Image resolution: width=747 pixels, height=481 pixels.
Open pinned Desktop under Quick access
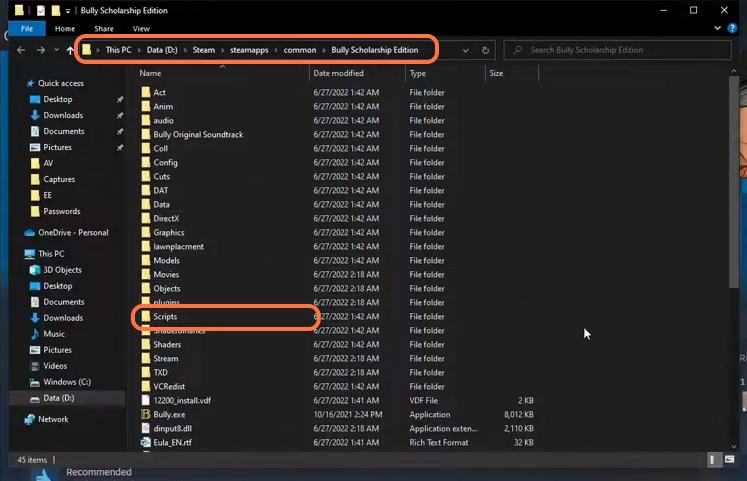(58, 99)
